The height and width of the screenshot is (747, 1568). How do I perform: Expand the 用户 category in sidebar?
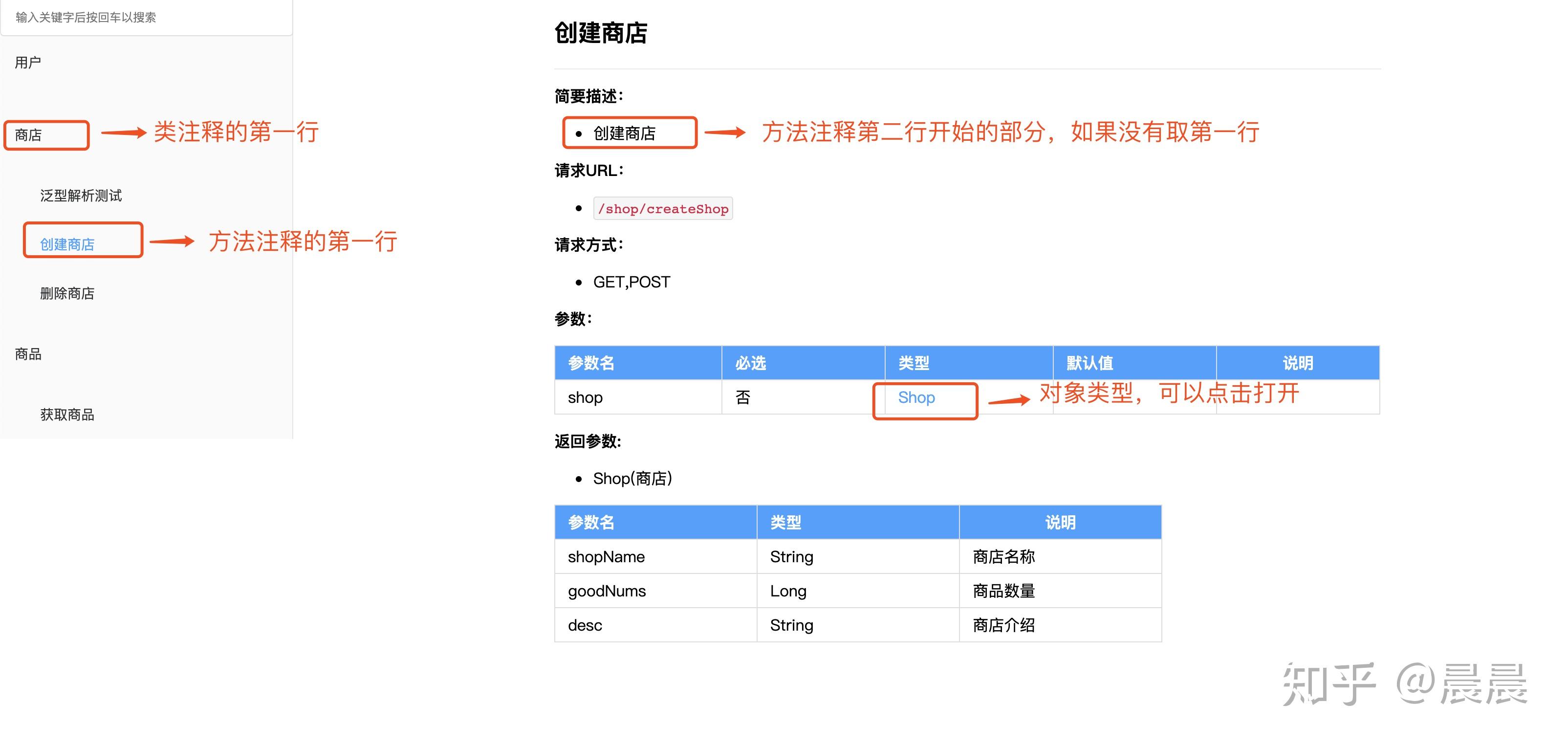click(x=28, y=62)
